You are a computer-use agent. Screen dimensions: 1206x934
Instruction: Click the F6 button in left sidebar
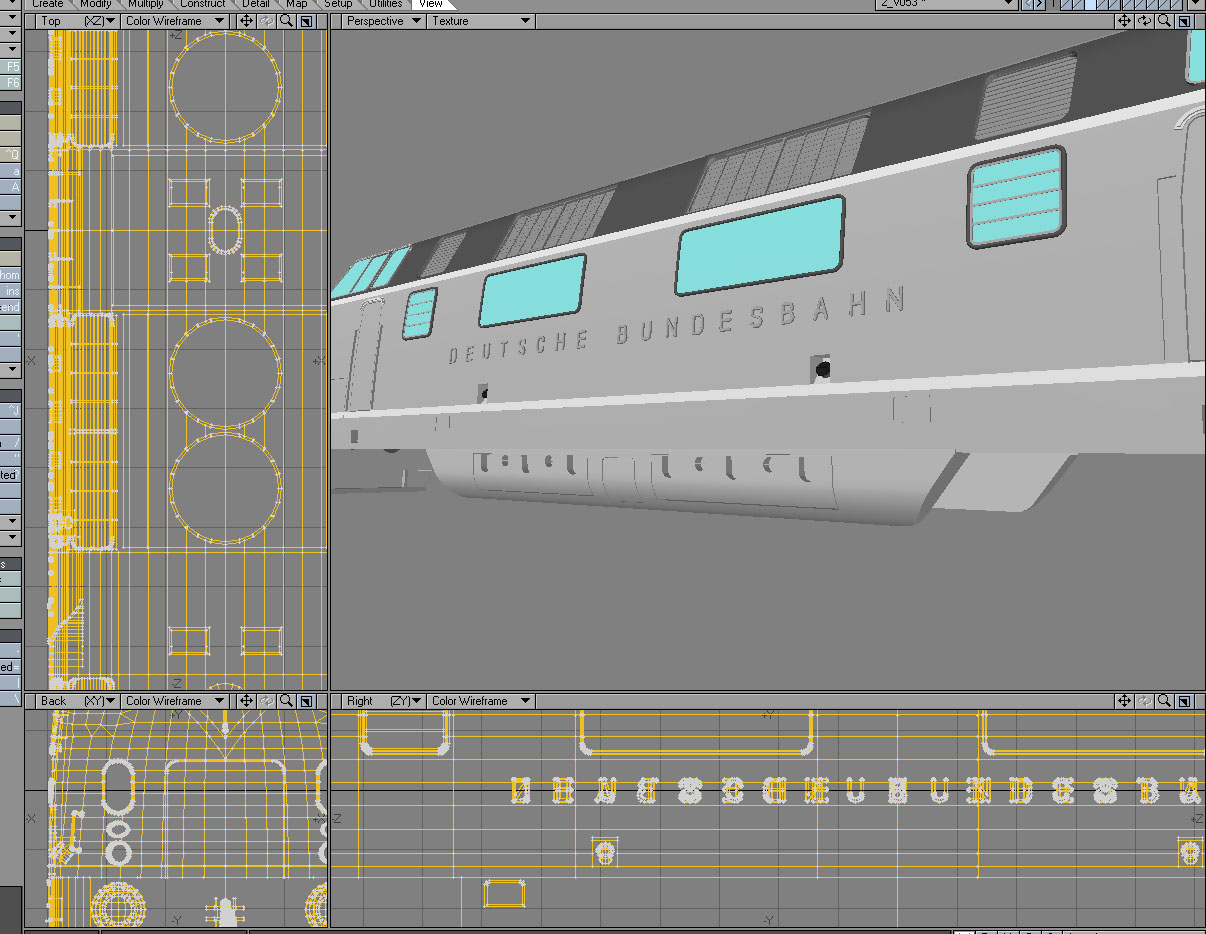(x=11, y=82)
